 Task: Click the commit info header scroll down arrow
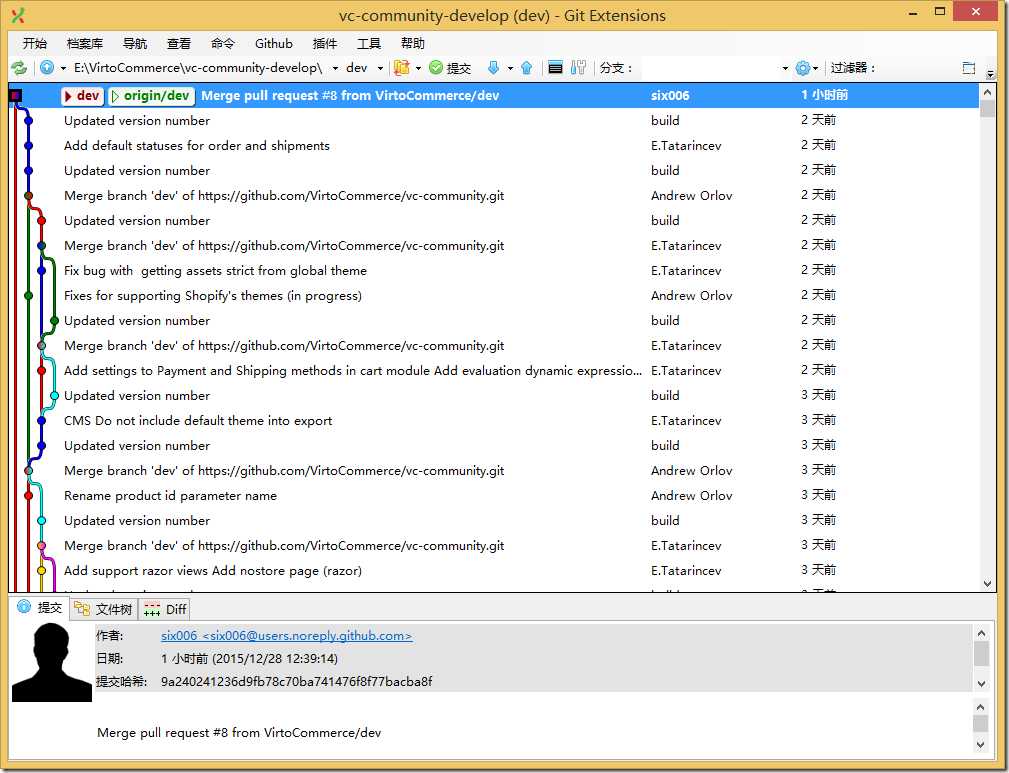point(981,684)
